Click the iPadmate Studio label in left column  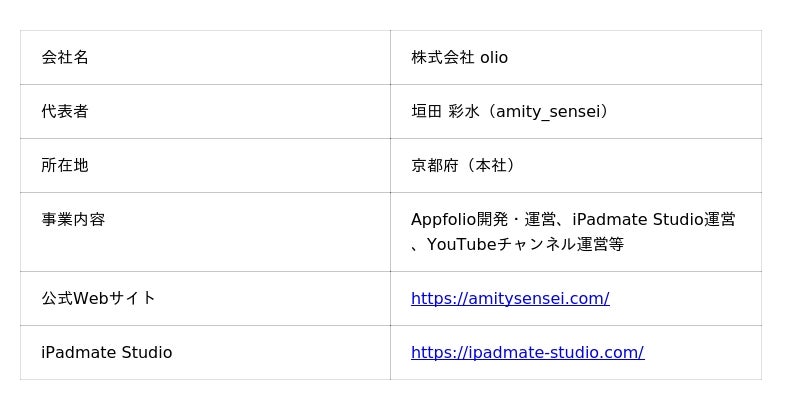tap(106, 352)
